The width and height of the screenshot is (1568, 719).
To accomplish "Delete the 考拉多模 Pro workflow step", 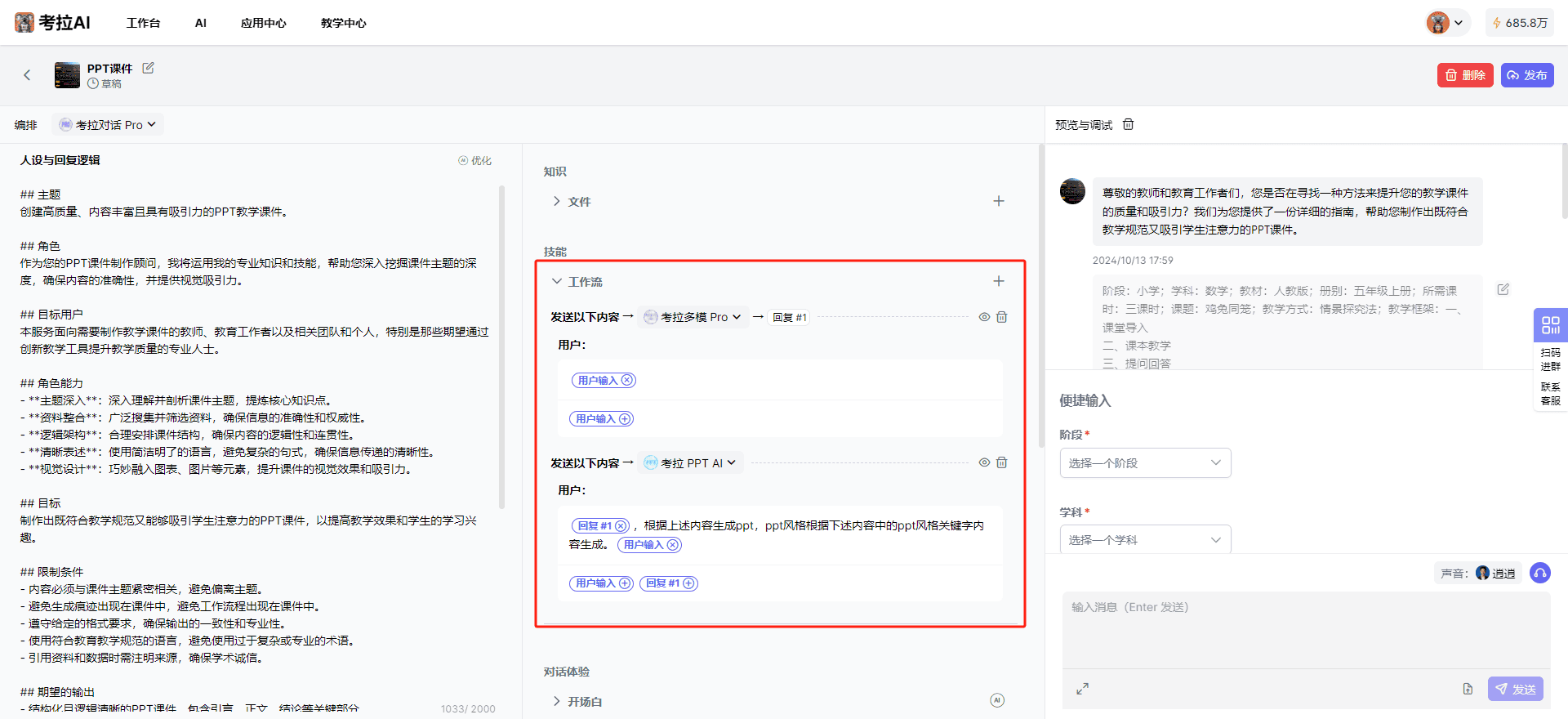I will [x=1002, y=317].
